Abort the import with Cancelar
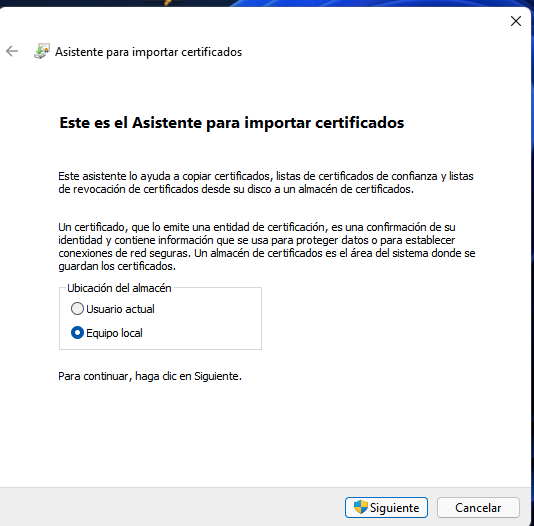 [x=478, y=507]
